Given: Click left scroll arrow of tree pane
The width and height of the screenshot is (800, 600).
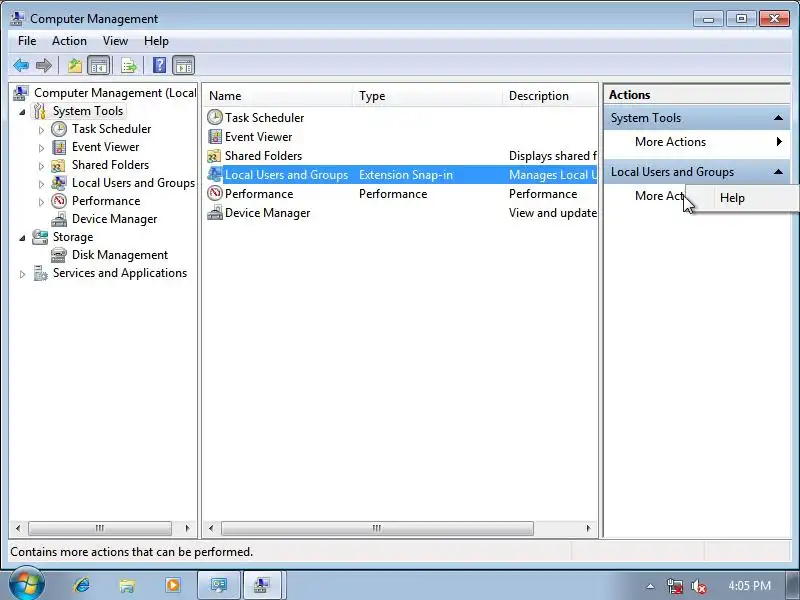Looking at the screenshot, I should pyautogui.click(x=18, y=528).
